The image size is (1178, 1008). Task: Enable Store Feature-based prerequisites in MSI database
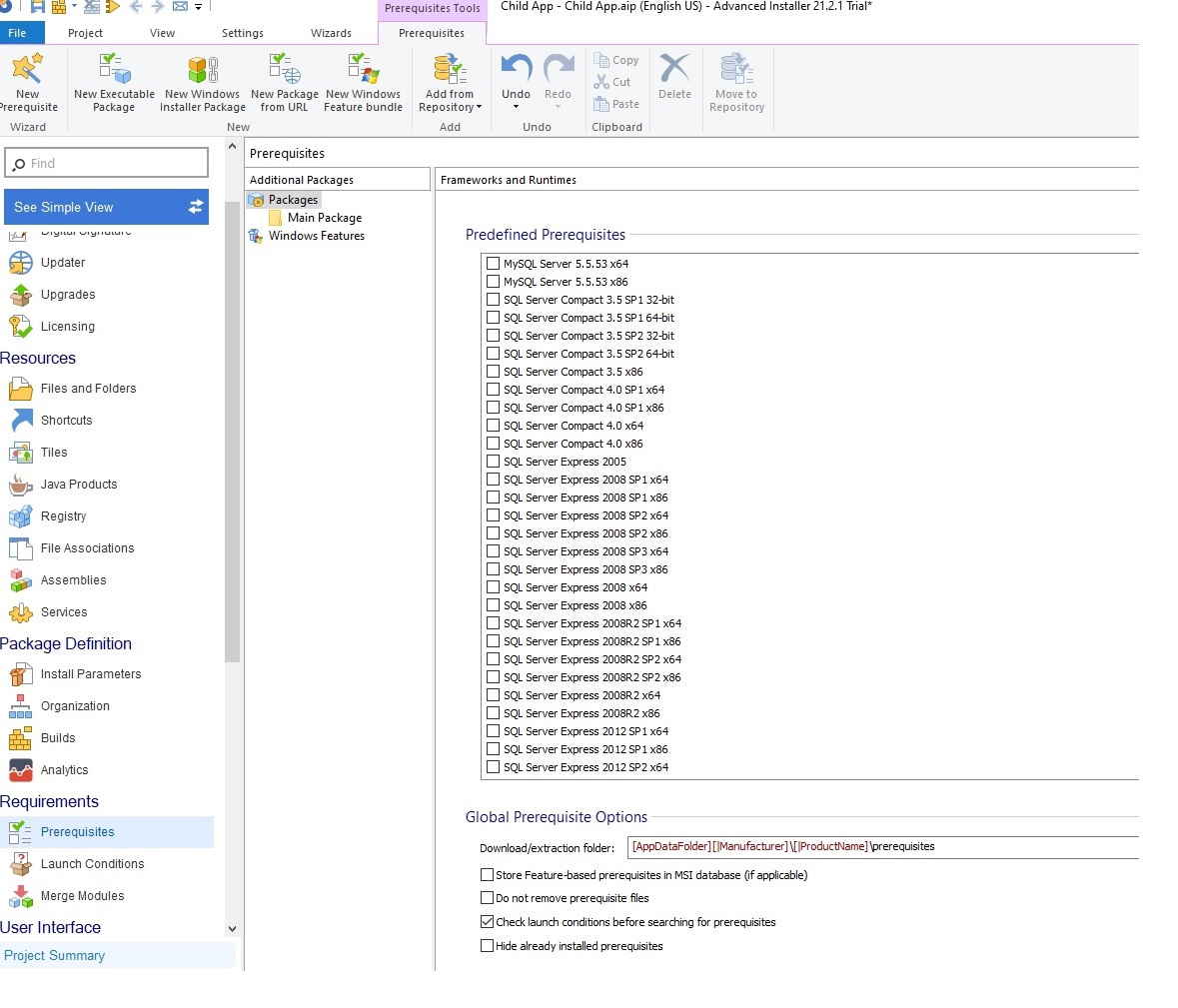click(487, 875)
